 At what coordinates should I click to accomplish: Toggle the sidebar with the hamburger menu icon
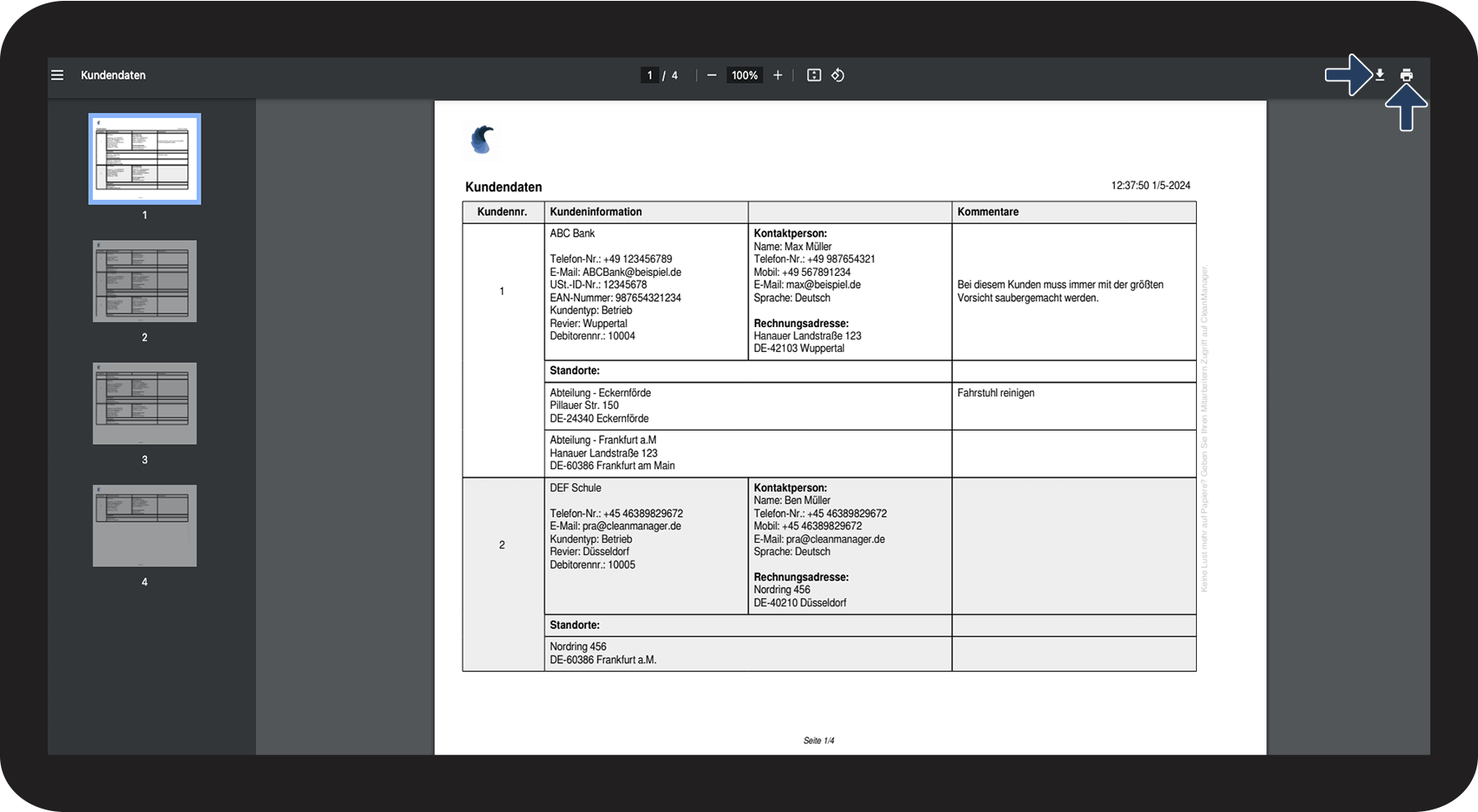pos(58,75)
